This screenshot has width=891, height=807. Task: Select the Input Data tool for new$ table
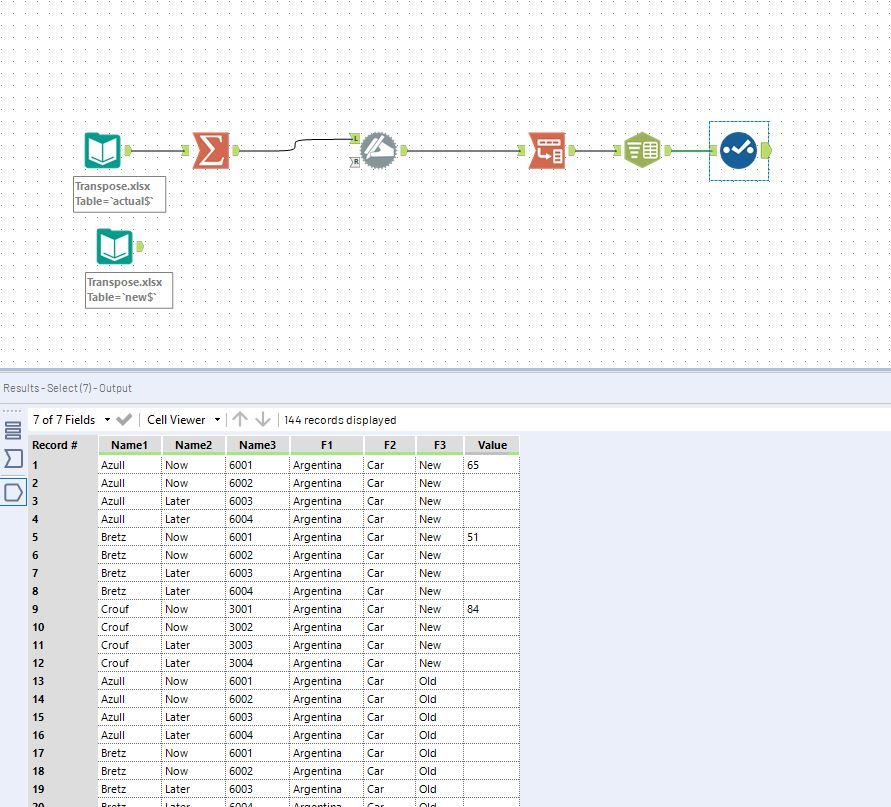click(x=114, y=246)
